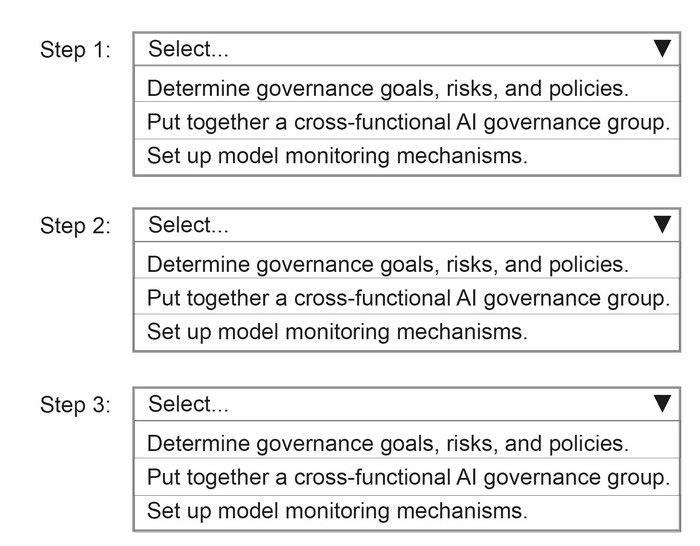Open the Step 3 dropdown arrow
The image size is (700, 546).
(662, 404)
